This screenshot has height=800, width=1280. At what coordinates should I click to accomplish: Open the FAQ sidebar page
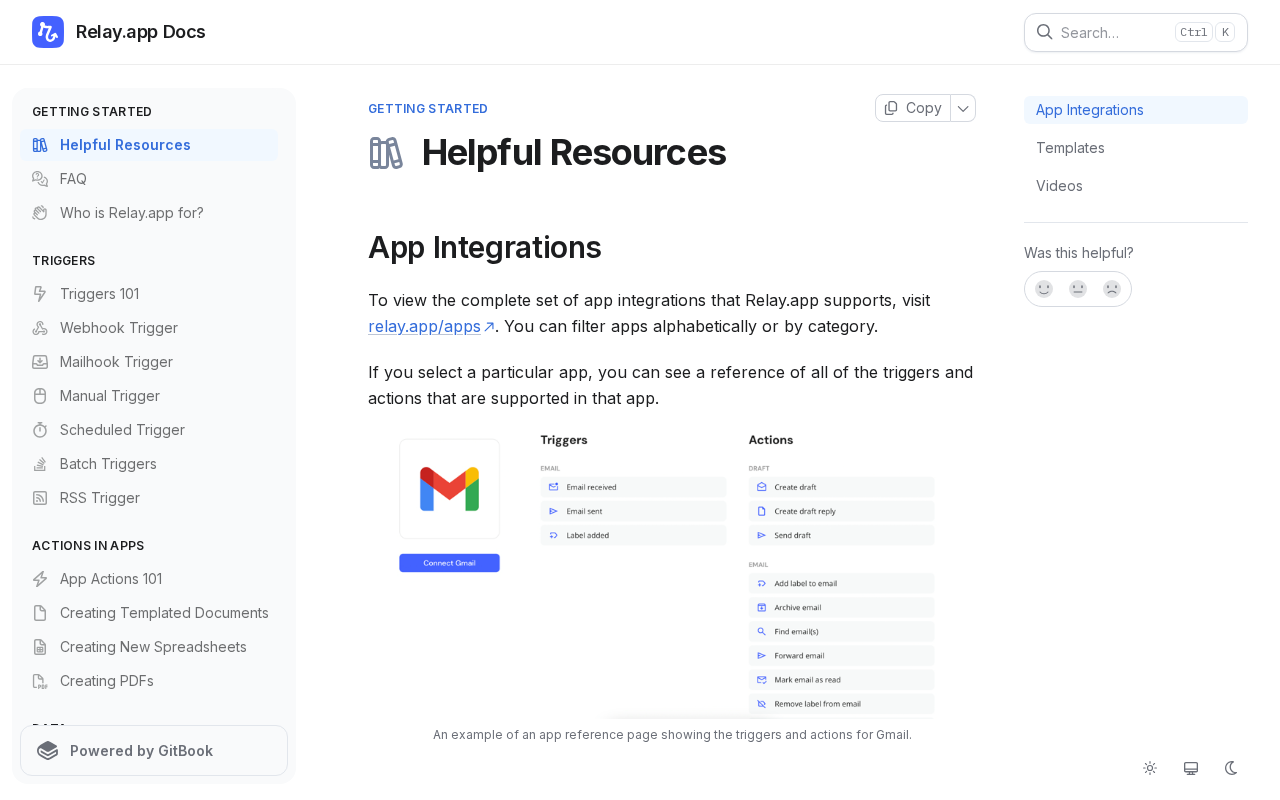[x=149, y=179]
